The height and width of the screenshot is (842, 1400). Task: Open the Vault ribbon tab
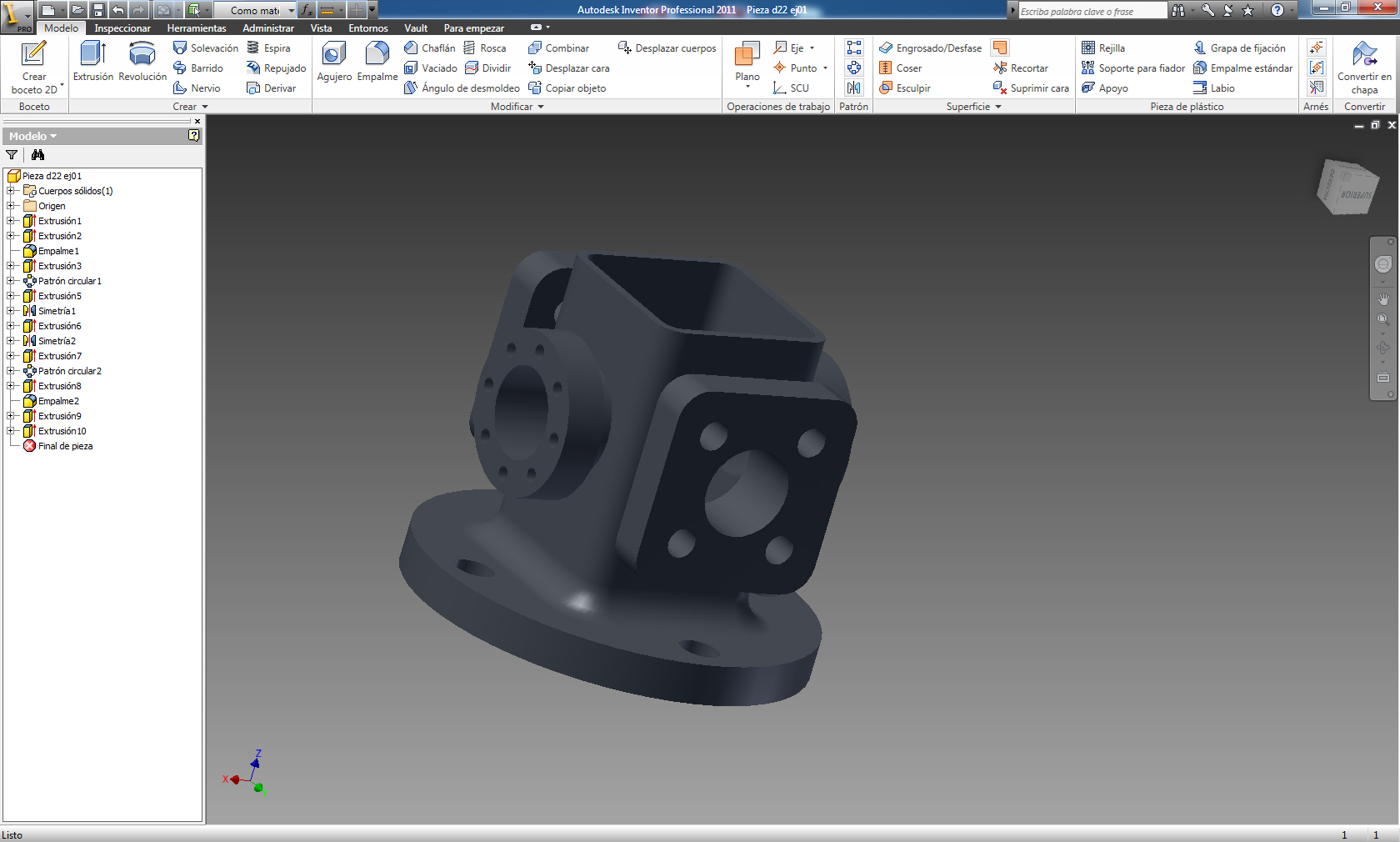tap(416, 28)
